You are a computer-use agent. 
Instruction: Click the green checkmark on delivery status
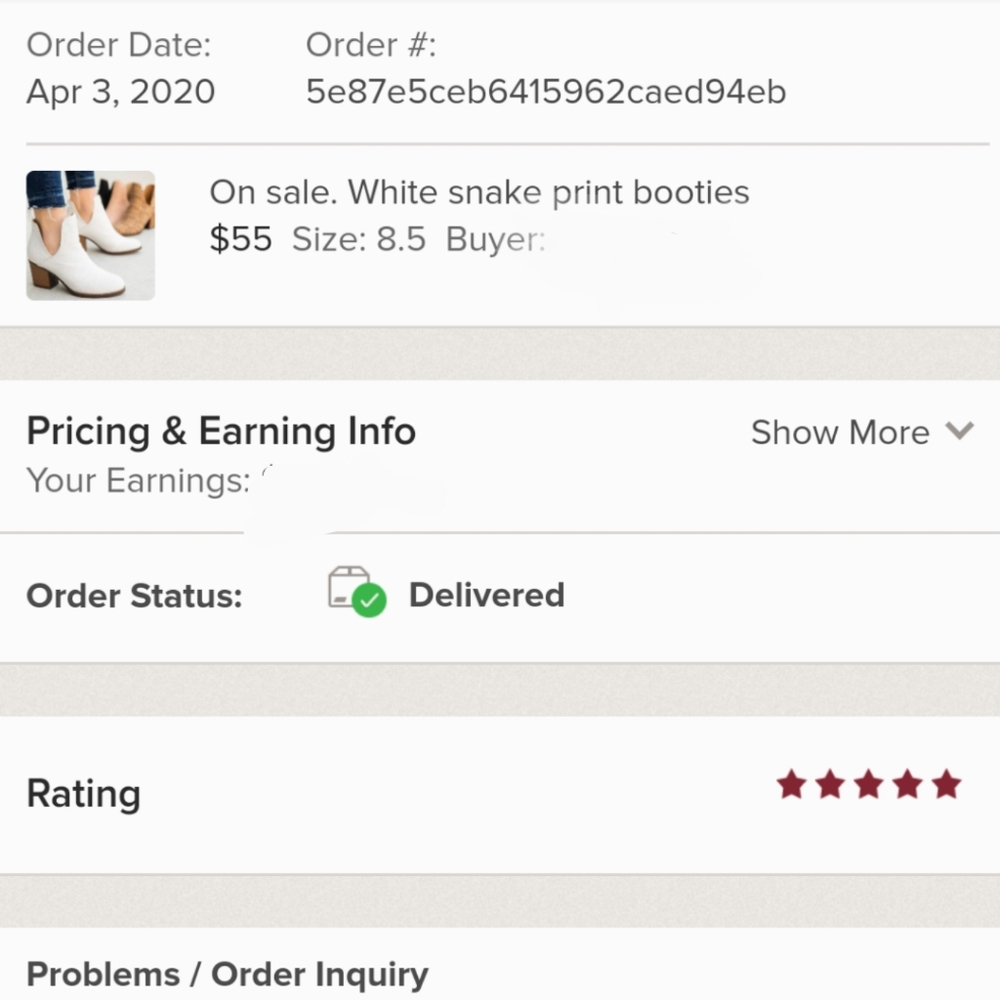(x=369, y=600)
